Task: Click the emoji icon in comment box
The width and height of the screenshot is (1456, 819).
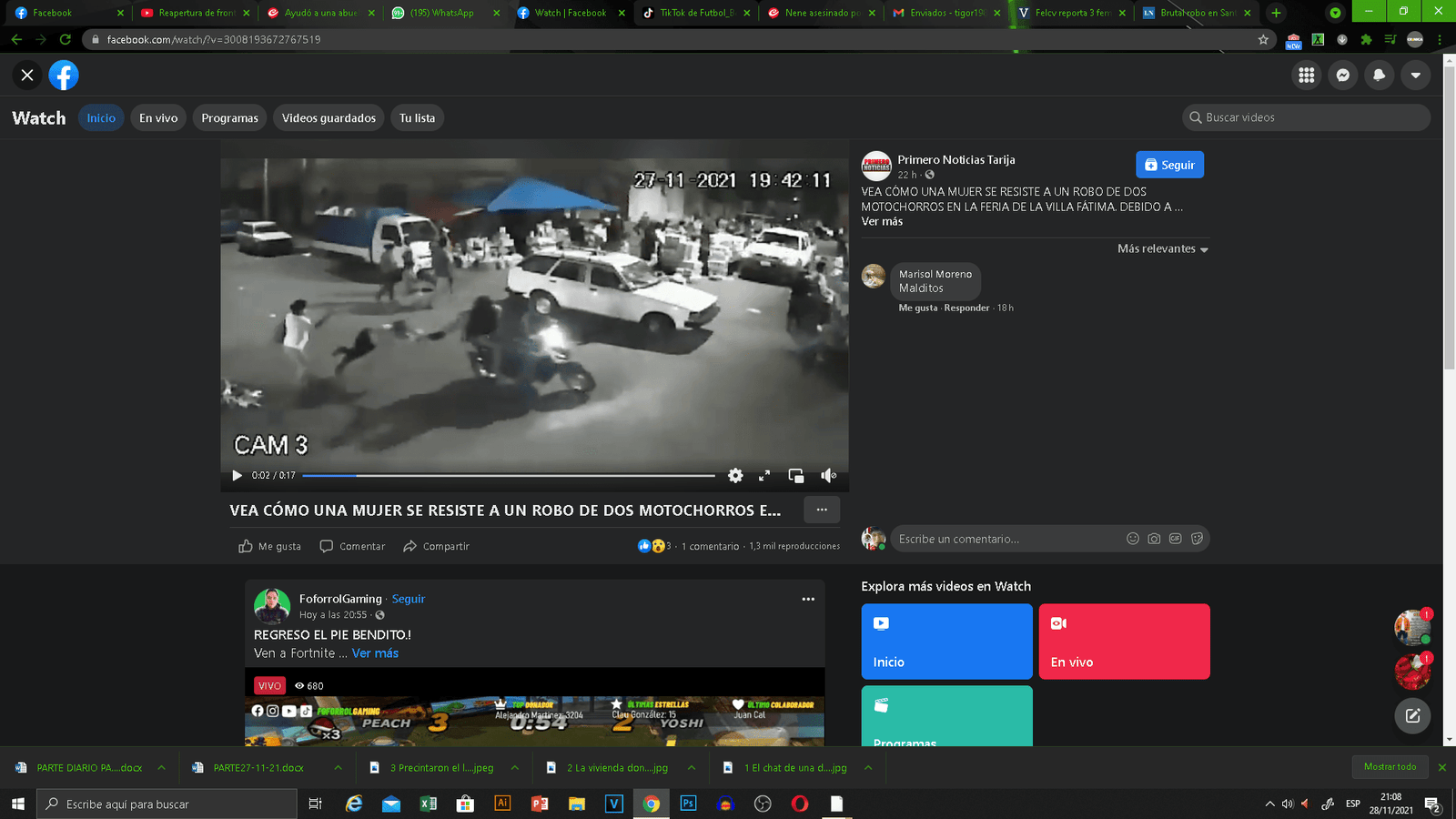Action: tap(1132, 539)
